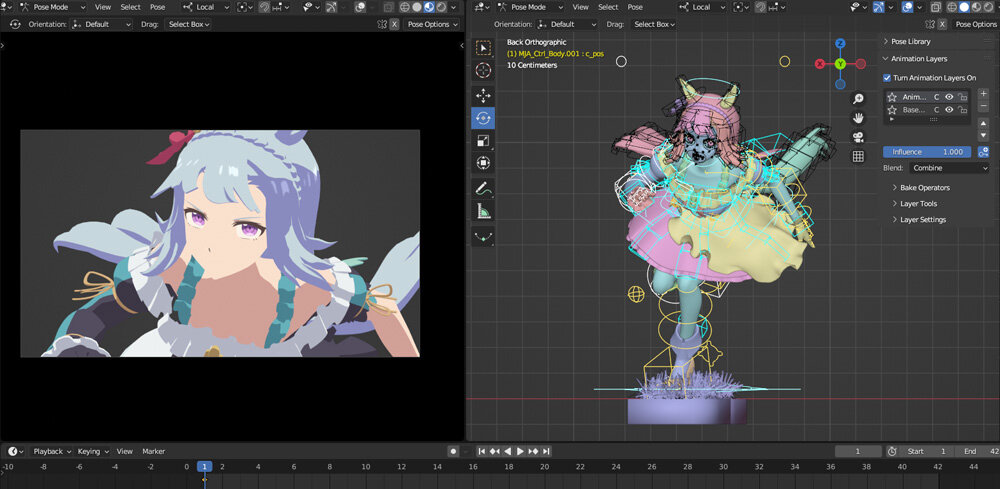Toggle visibility of the Base layer
This screenshot has height=489, width=1000.
tap(949, 110)
